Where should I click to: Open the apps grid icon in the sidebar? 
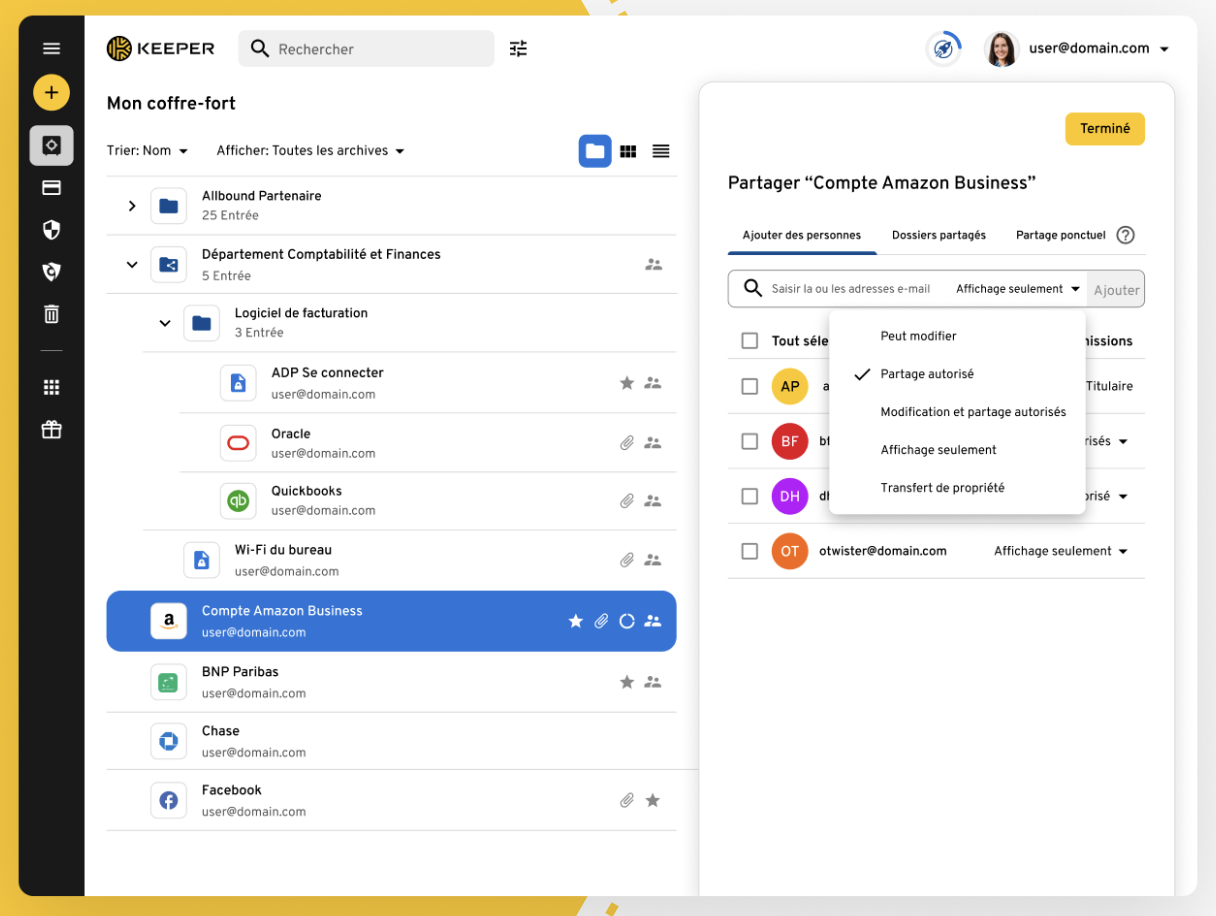click(x=51, y=387)
